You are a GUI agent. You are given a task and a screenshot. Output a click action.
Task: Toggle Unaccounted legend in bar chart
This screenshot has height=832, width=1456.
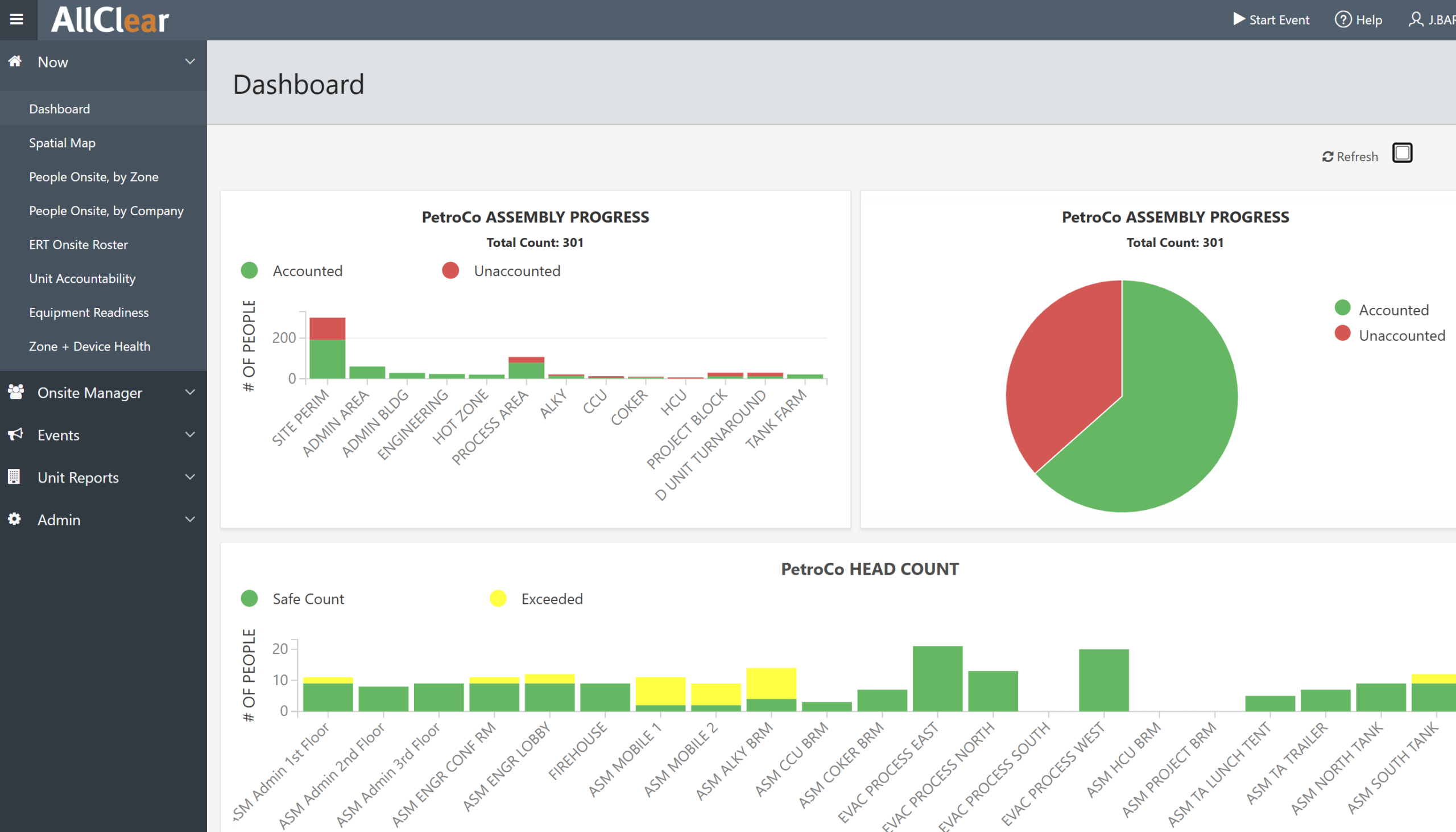pyautogui.click(x=501, y=271)
